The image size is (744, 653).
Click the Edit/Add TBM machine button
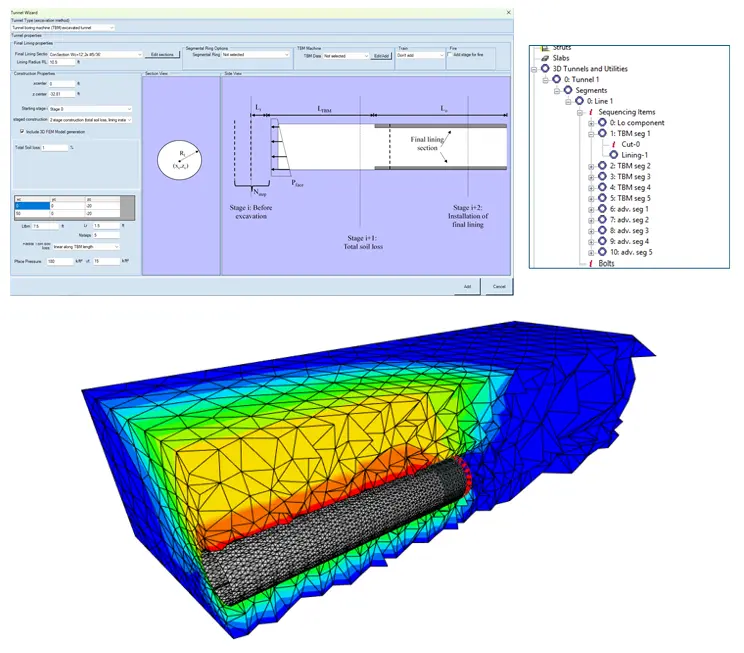[381, 56]
